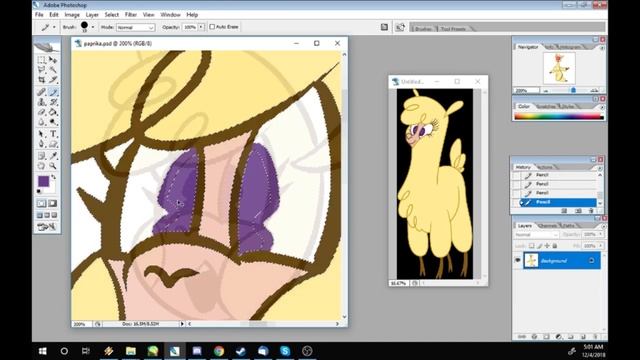This screenshot has width=640, height=360.
Task: Select the Slice tool
Action: [53, 80]
